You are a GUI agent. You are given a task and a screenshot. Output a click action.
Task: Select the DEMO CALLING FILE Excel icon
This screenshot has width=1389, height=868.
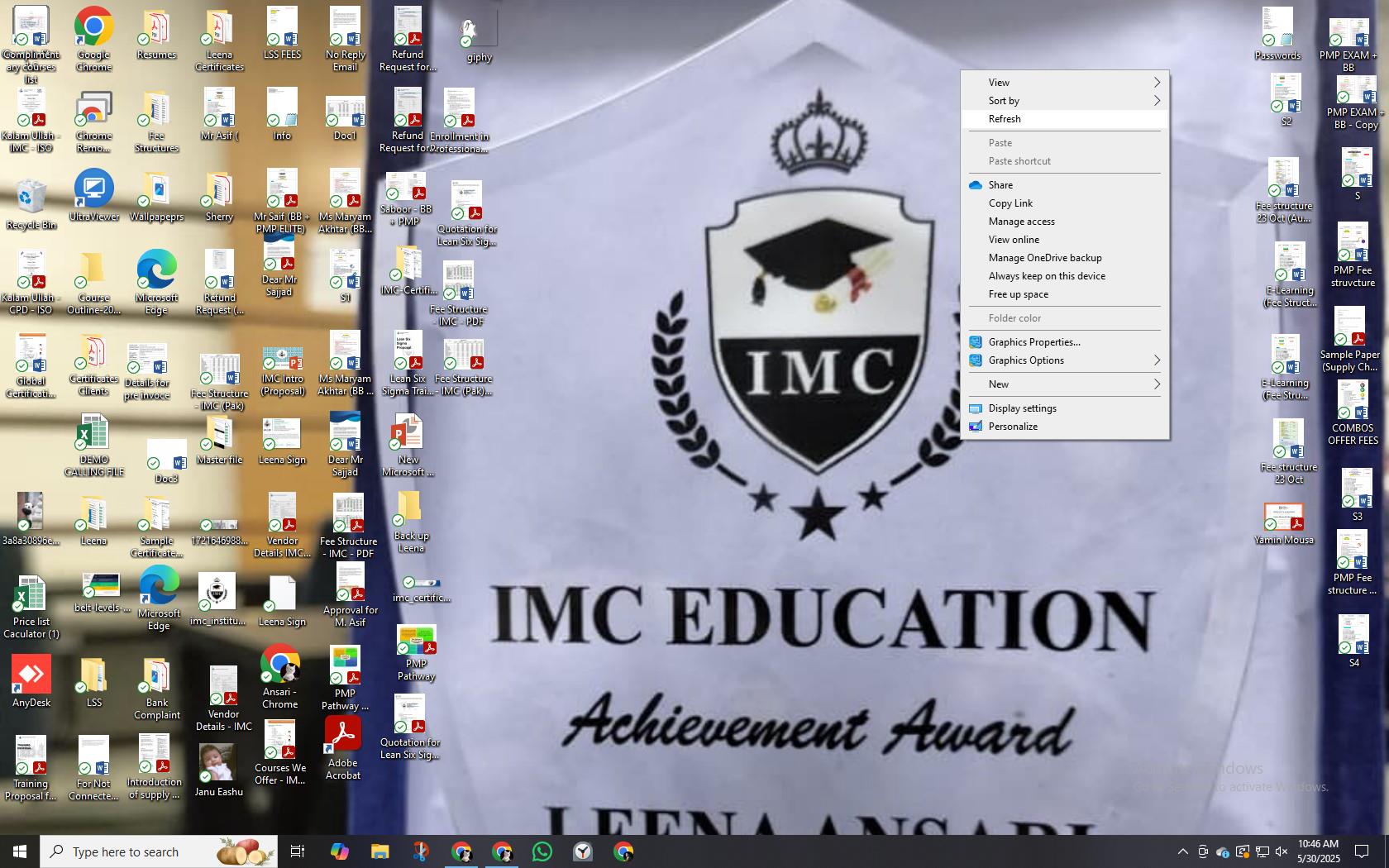93,446
